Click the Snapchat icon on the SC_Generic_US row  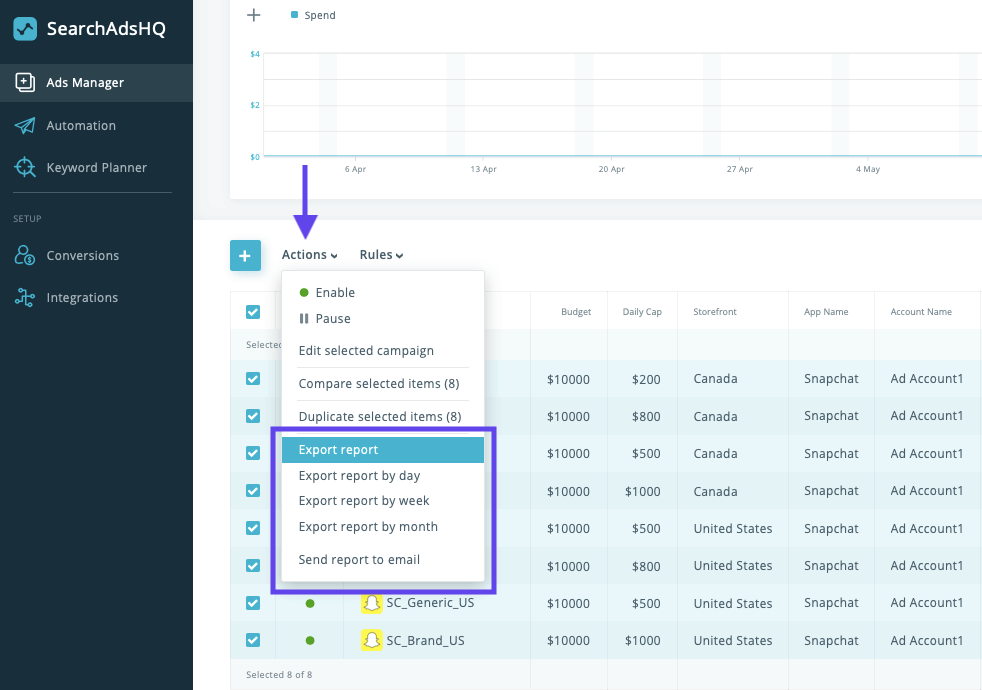[370, 603]
